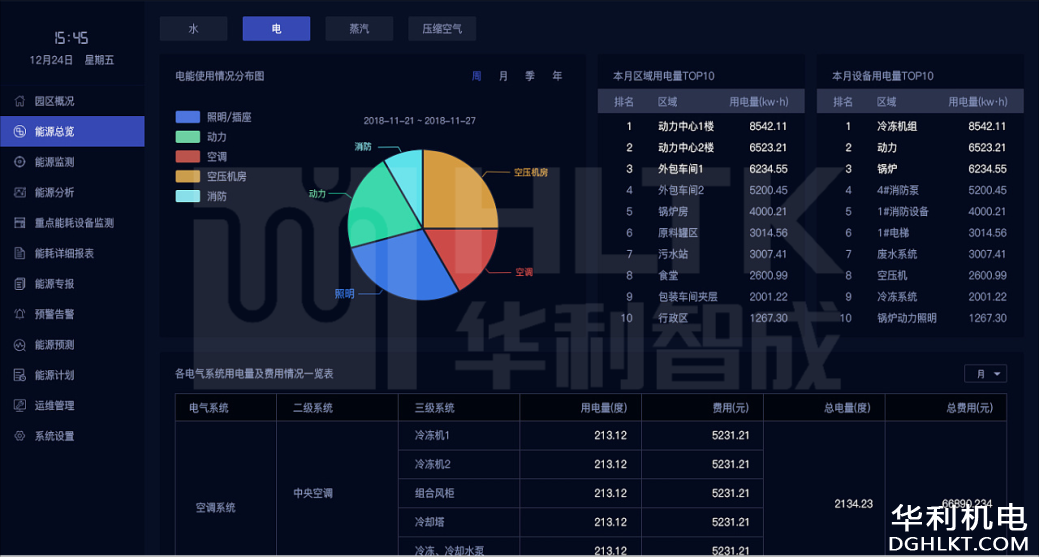The width and height of the screenshot is (1039, 557).
Task: Select the 压缩空气 energy tab
Action: pyautogui.click(x=442, y=29)
